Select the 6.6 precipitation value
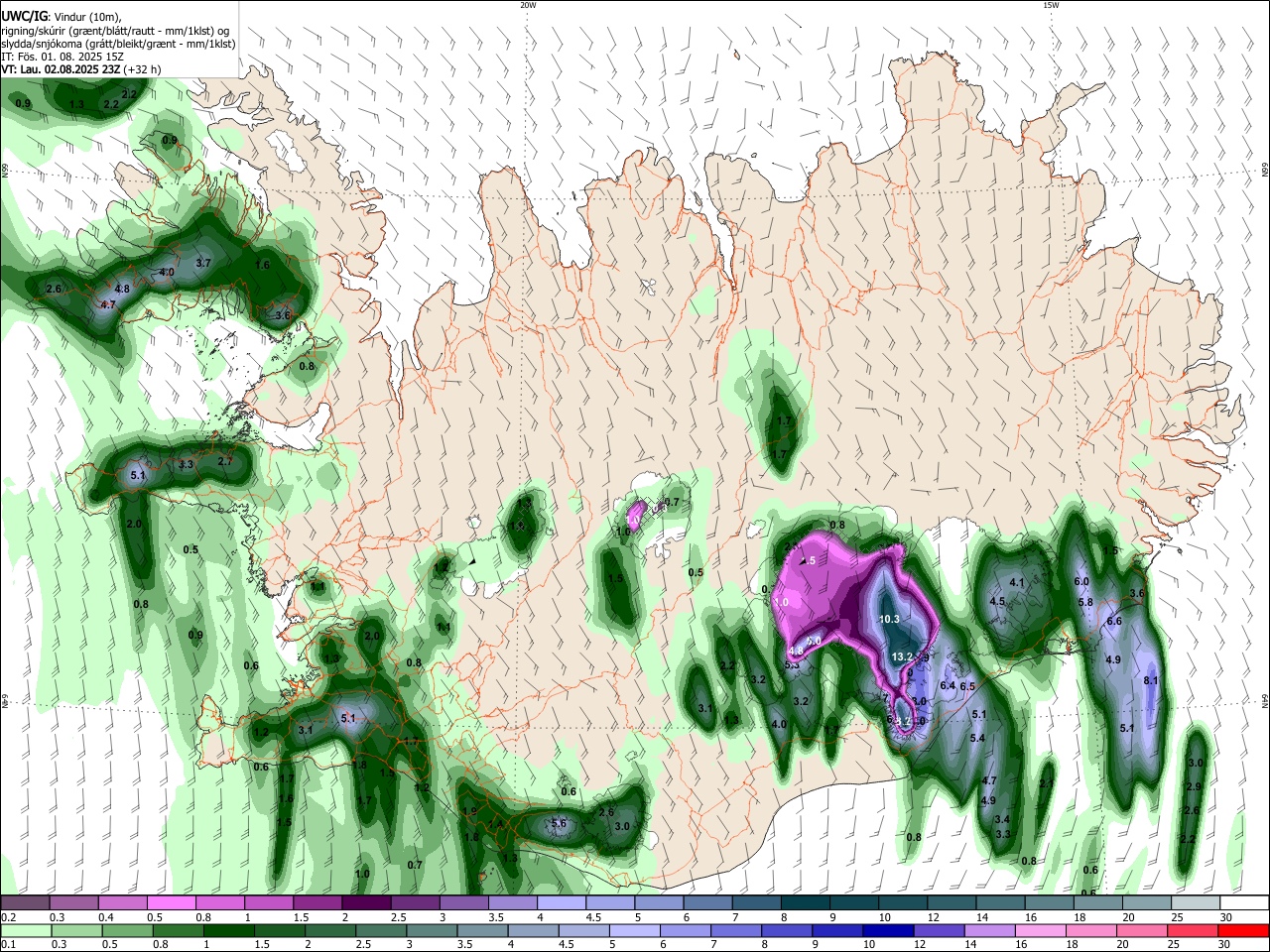 [x=1113, y=621]
